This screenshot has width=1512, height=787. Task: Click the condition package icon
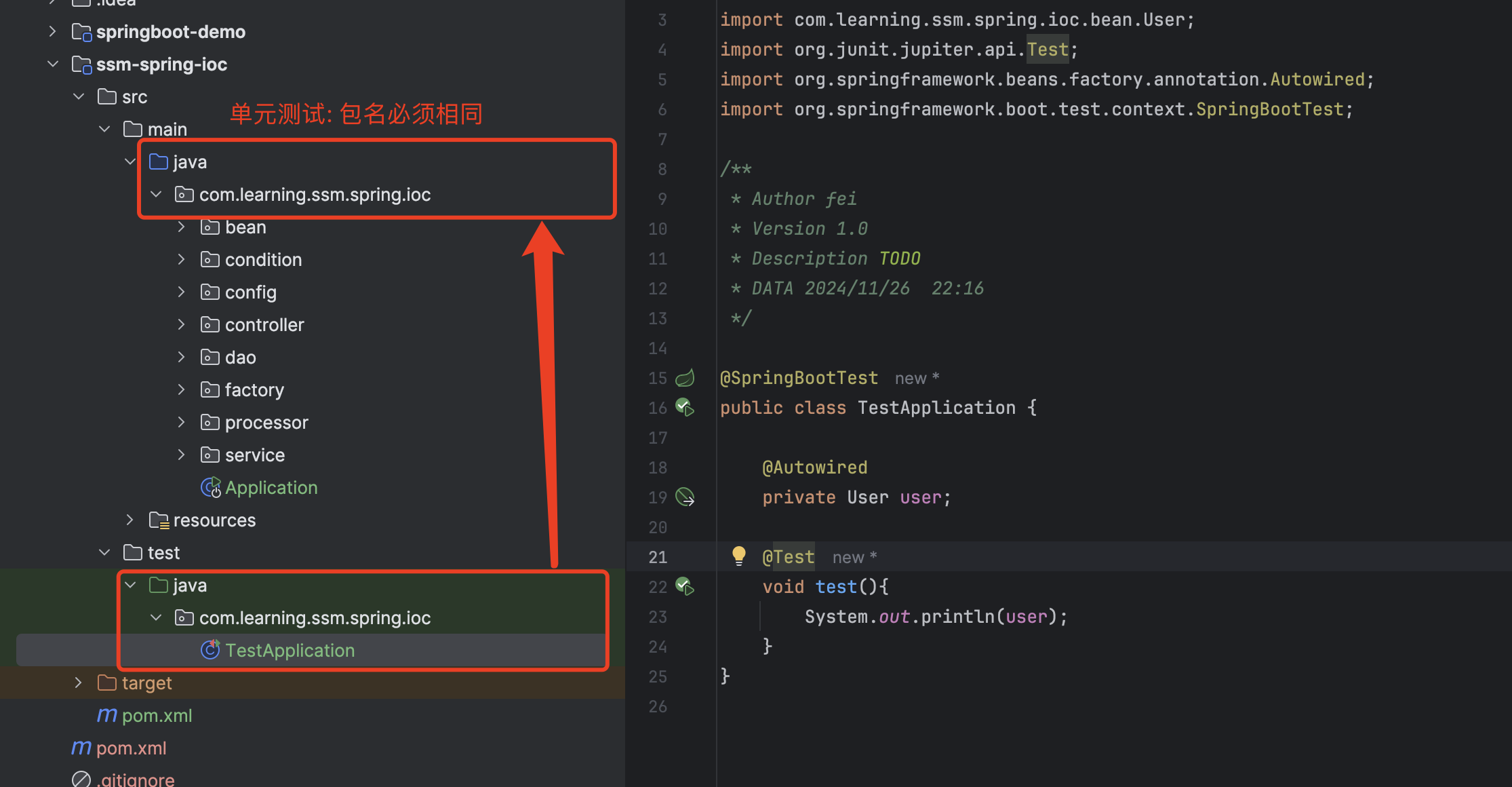pos(210,260)
